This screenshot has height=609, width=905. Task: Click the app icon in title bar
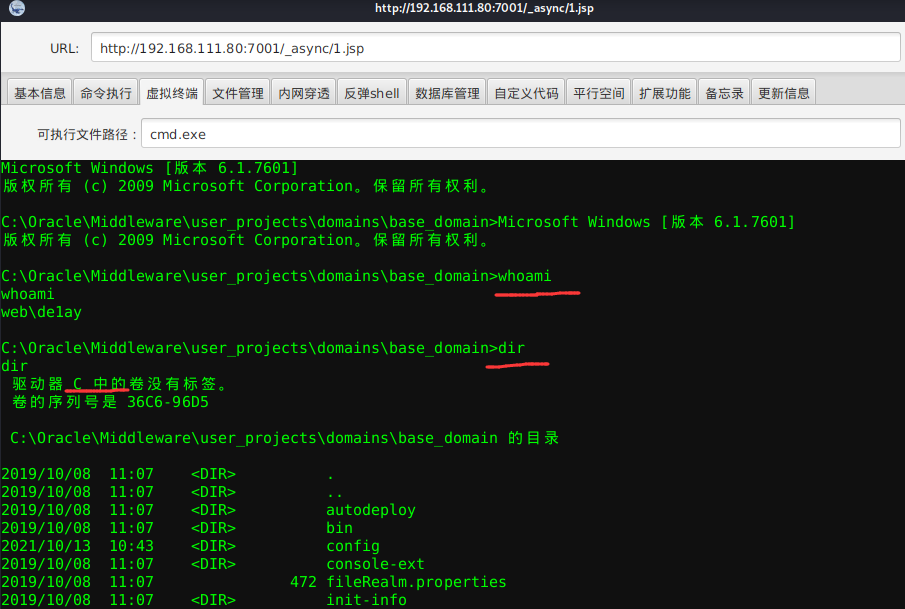point(17,8)
